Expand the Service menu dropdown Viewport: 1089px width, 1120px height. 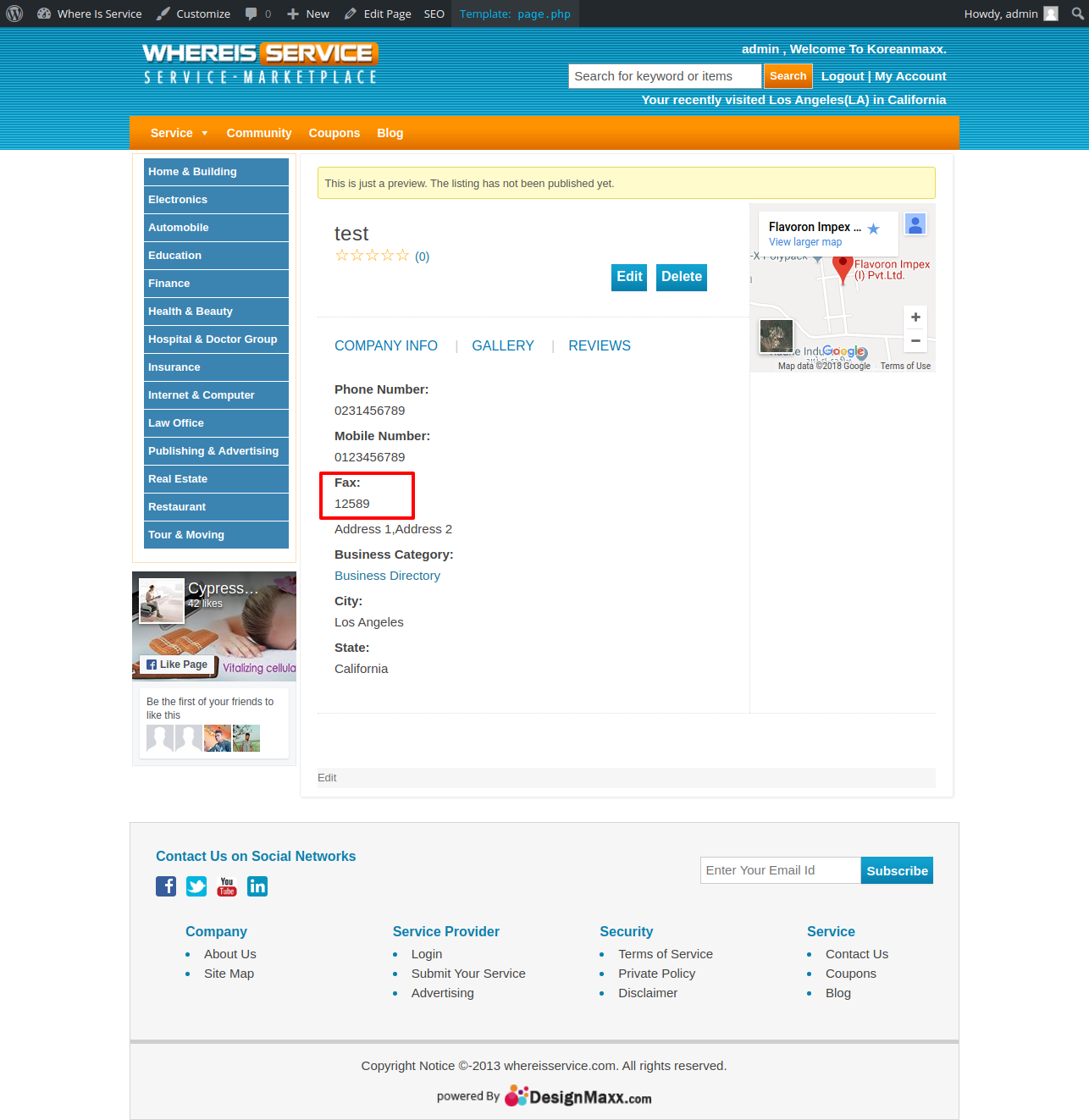(179, 133)
